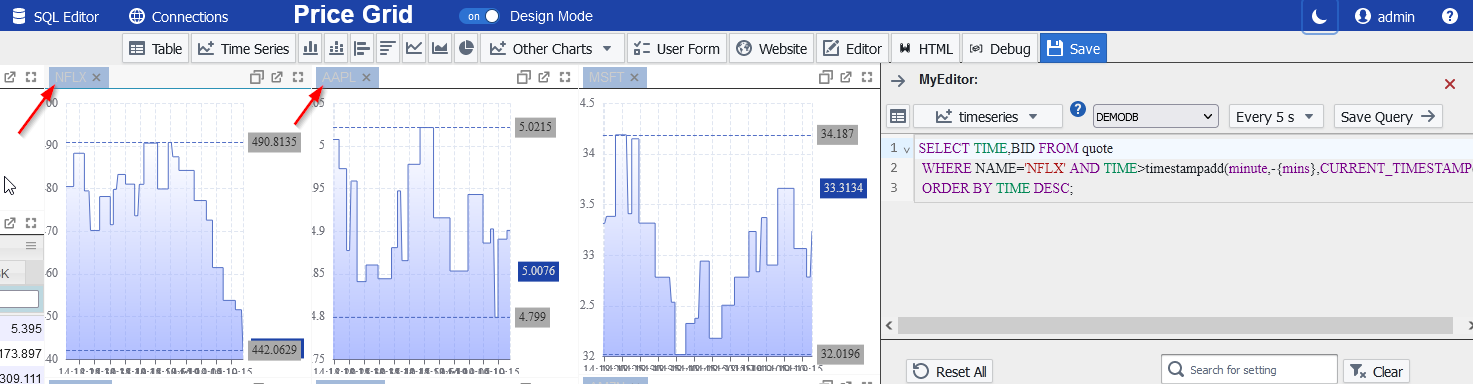This screenshot has width=1473, height=384.
Task: Expand the Other Charts dropdown
Action: (x=552, y=48)
